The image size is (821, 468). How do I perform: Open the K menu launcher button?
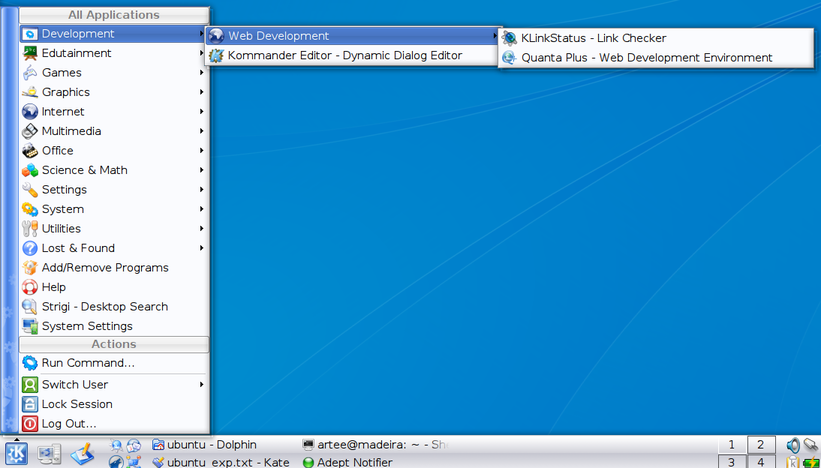16,453
